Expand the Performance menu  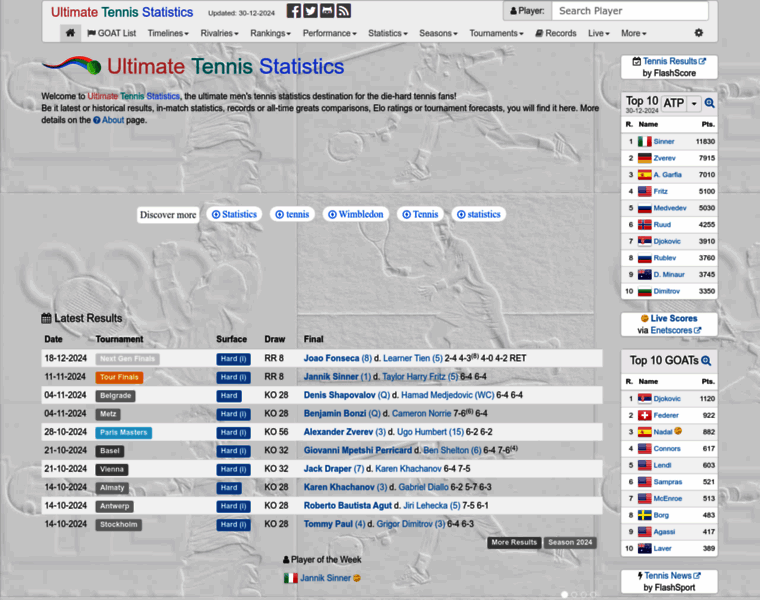point(330,33)
